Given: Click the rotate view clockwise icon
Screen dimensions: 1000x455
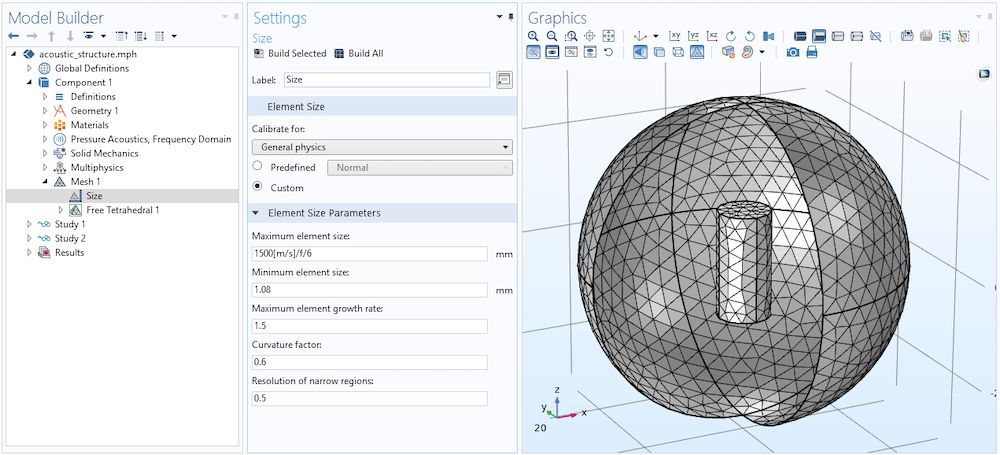Looking at the screenshot, I should tap(731, 36).
